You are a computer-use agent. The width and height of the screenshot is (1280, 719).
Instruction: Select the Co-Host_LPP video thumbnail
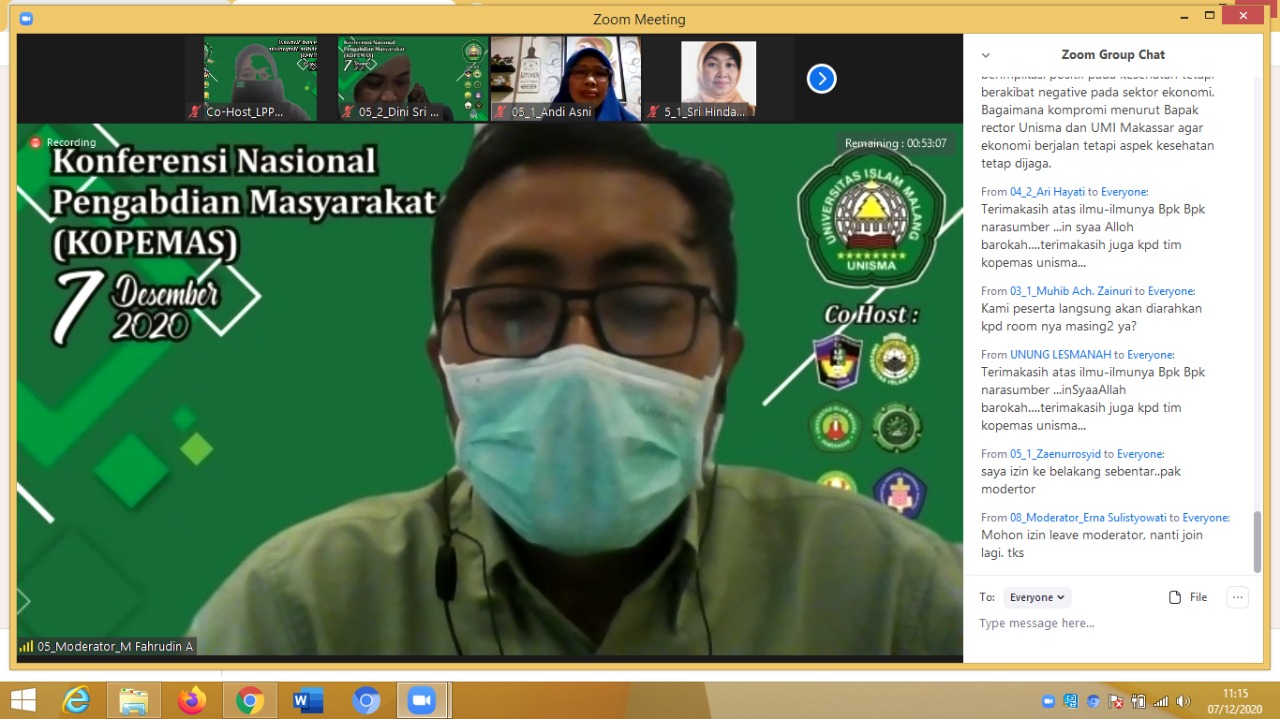[x=260, y=79]
